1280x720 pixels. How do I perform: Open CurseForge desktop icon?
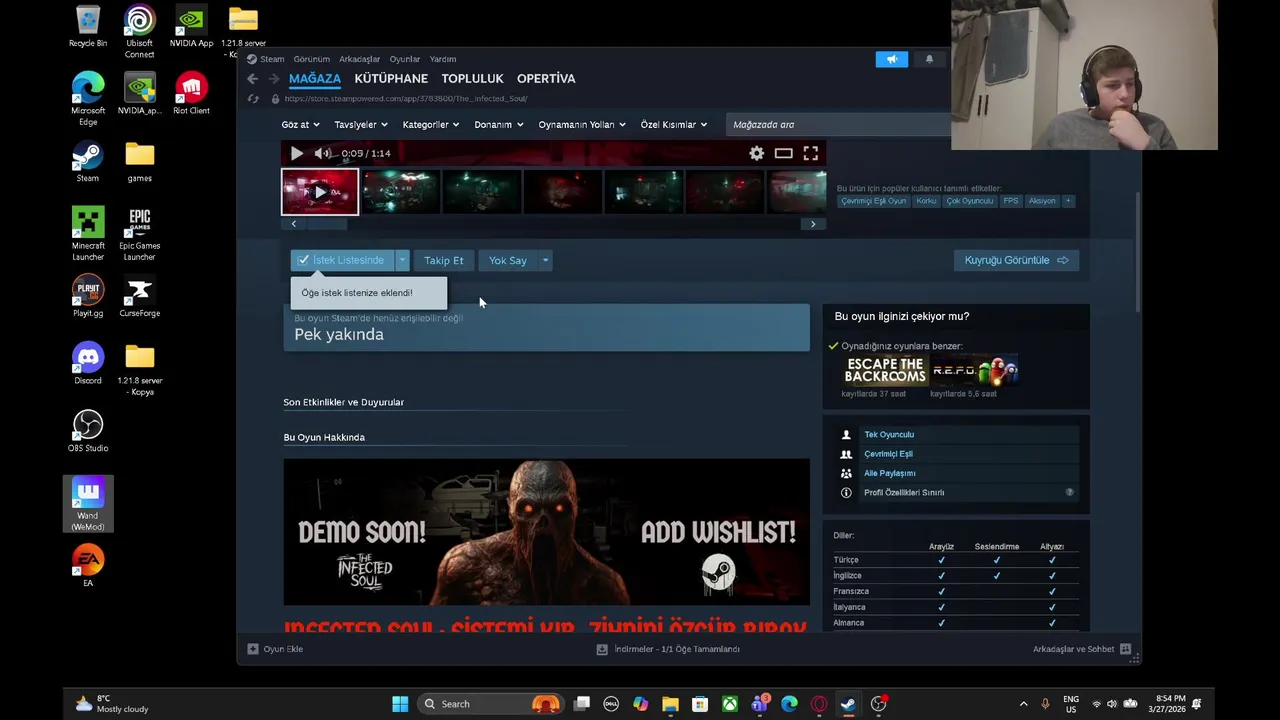click(x=140, y=296)
